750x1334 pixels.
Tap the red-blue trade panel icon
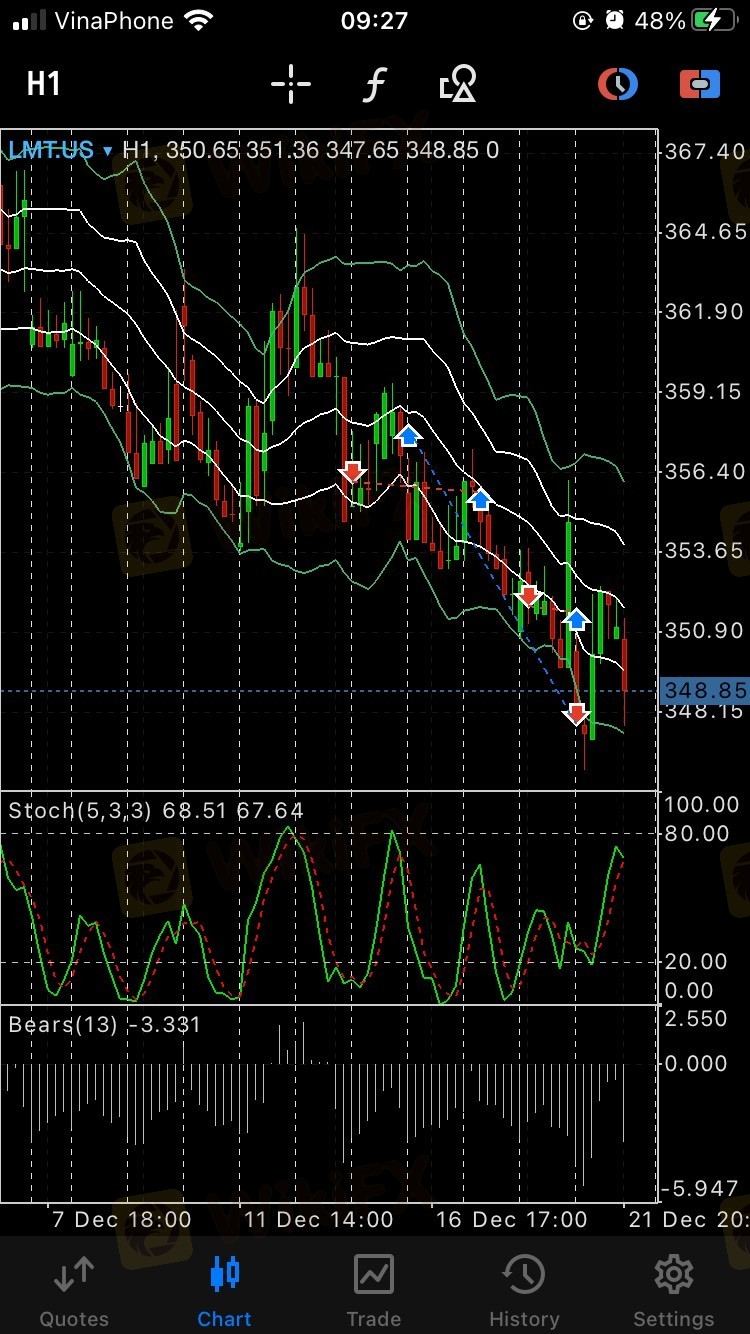[x=700, y=85]
